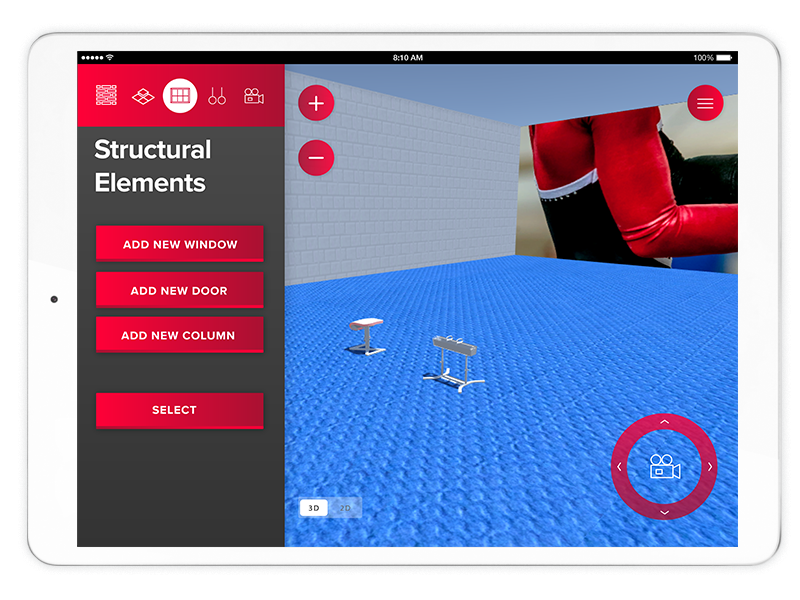This screenshot has width=800, height=600.
Task: Pan the camera right with the right chevron
Action: coord(710,466)
